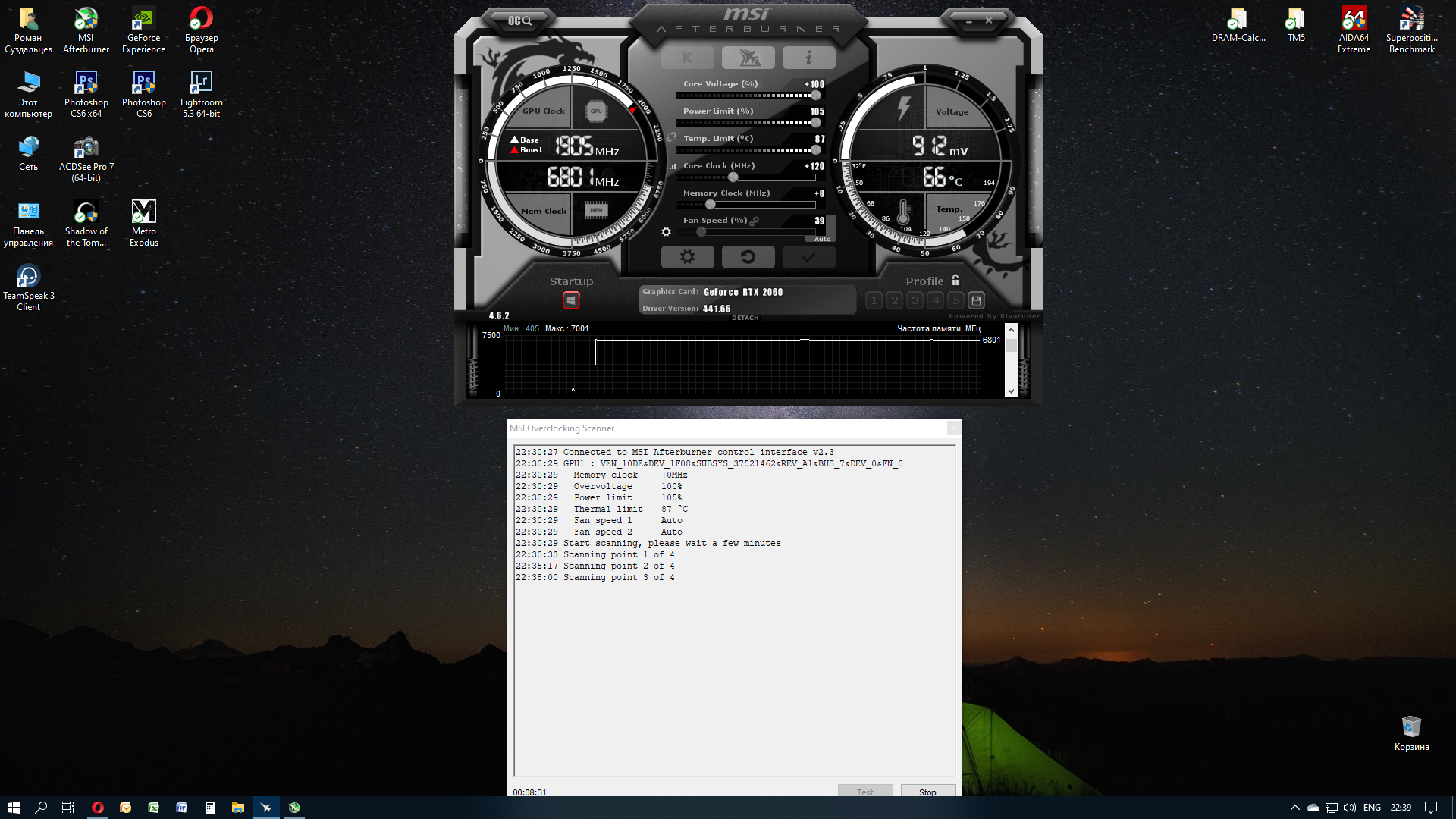1456x819 pixels.
Task: Click the save profile floppy icon
Action: [x=977, y=300]
